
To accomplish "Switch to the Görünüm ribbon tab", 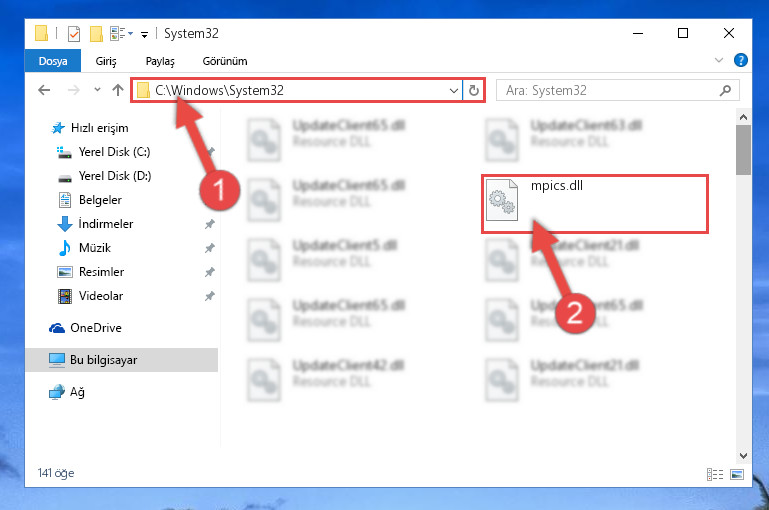I will pos(225,61).
